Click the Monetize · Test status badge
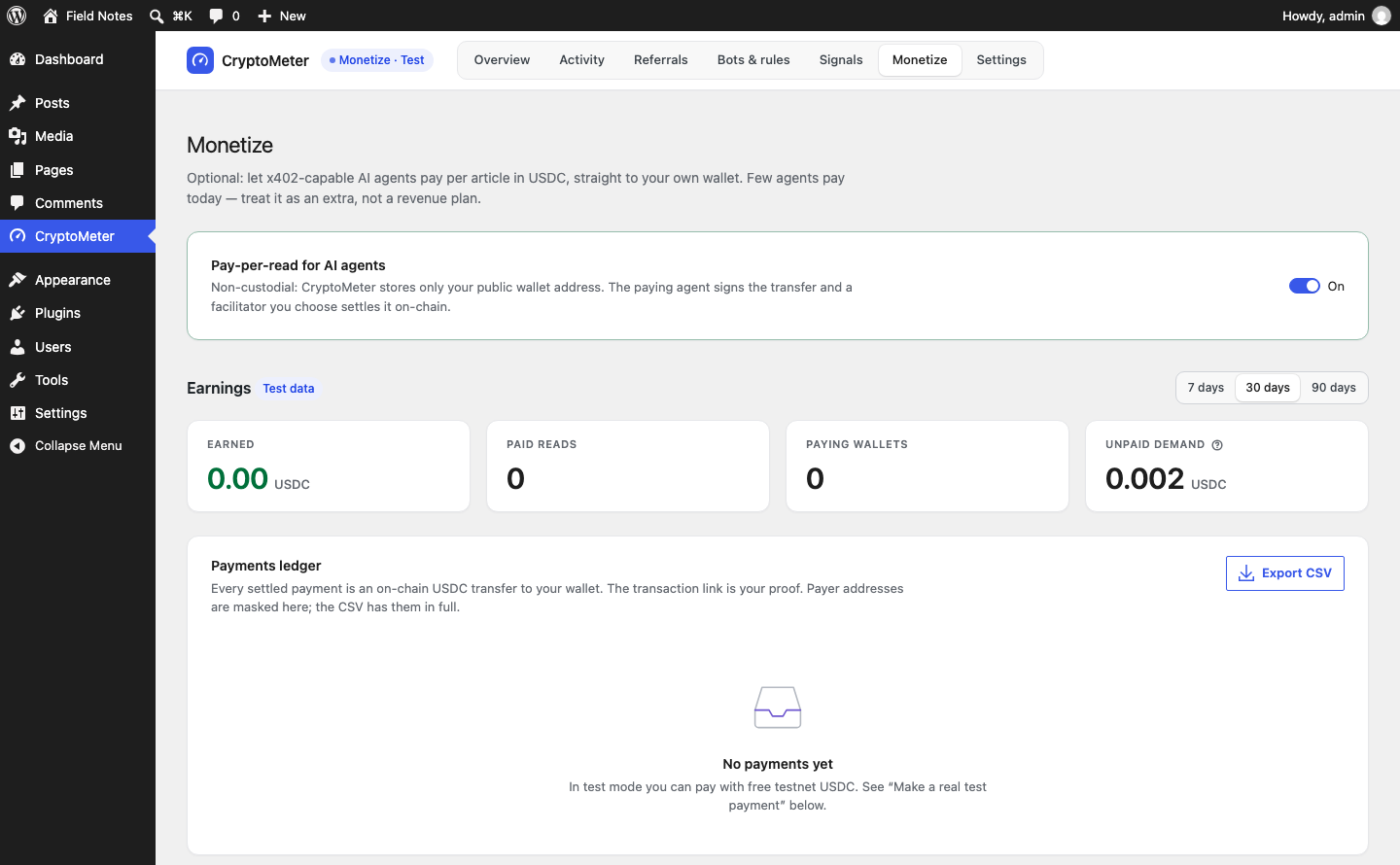1400x865 pixels. click(x=377, y=60)
